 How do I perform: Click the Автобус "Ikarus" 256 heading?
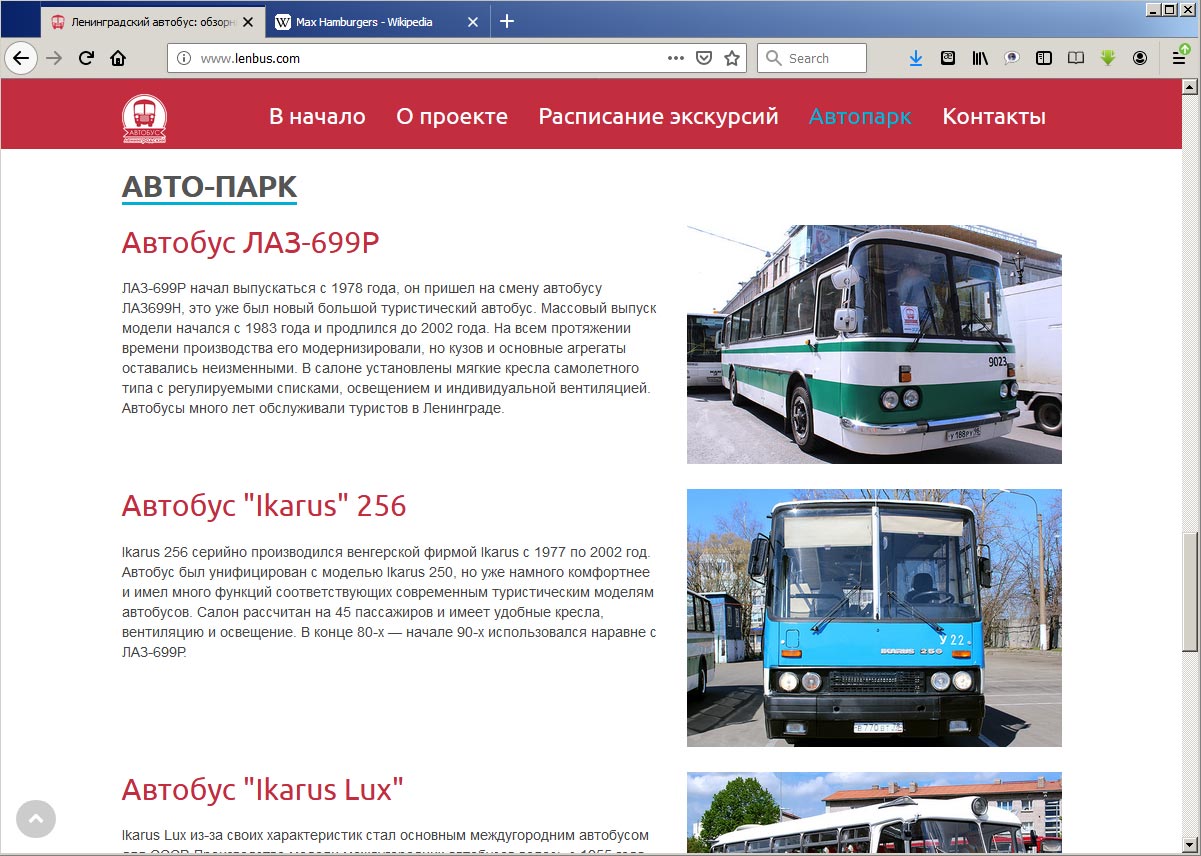[264, 506]
